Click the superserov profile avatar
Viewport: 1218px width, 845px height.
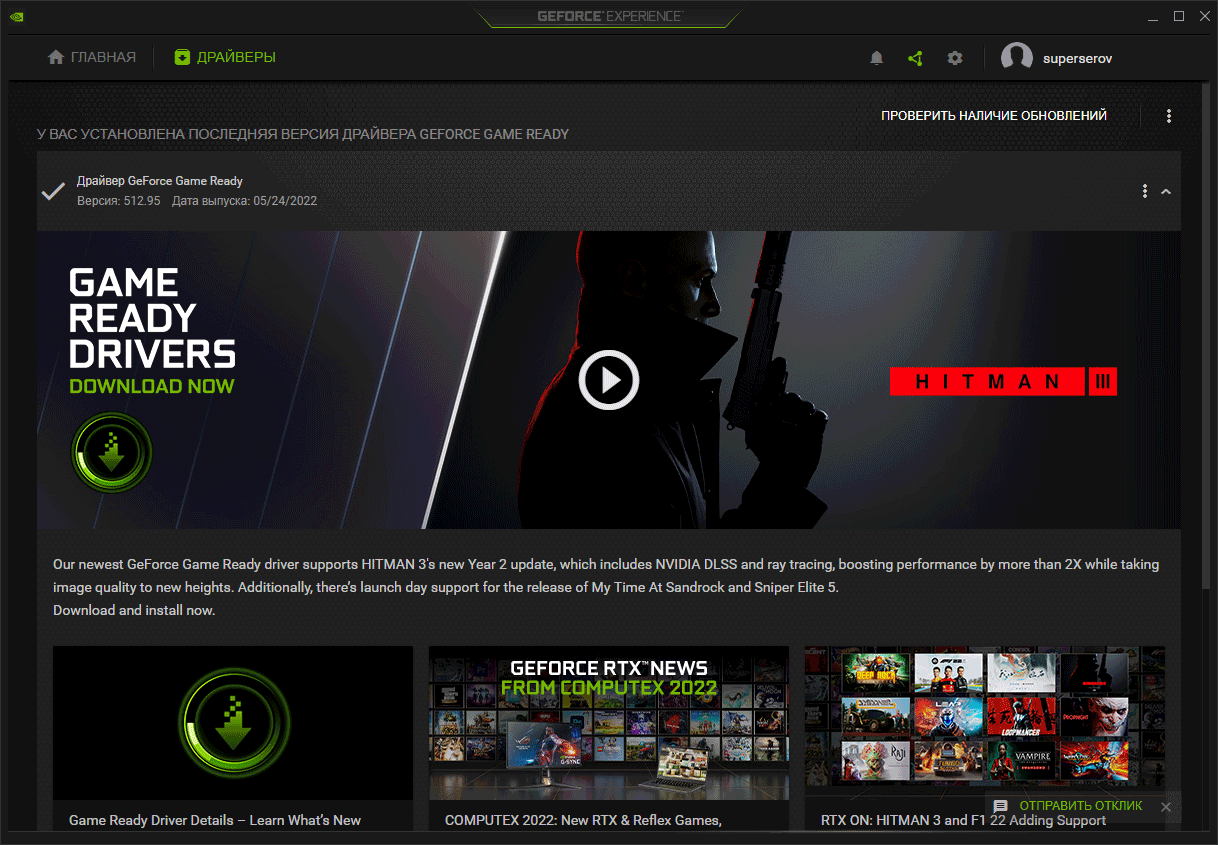[1017, 58]
